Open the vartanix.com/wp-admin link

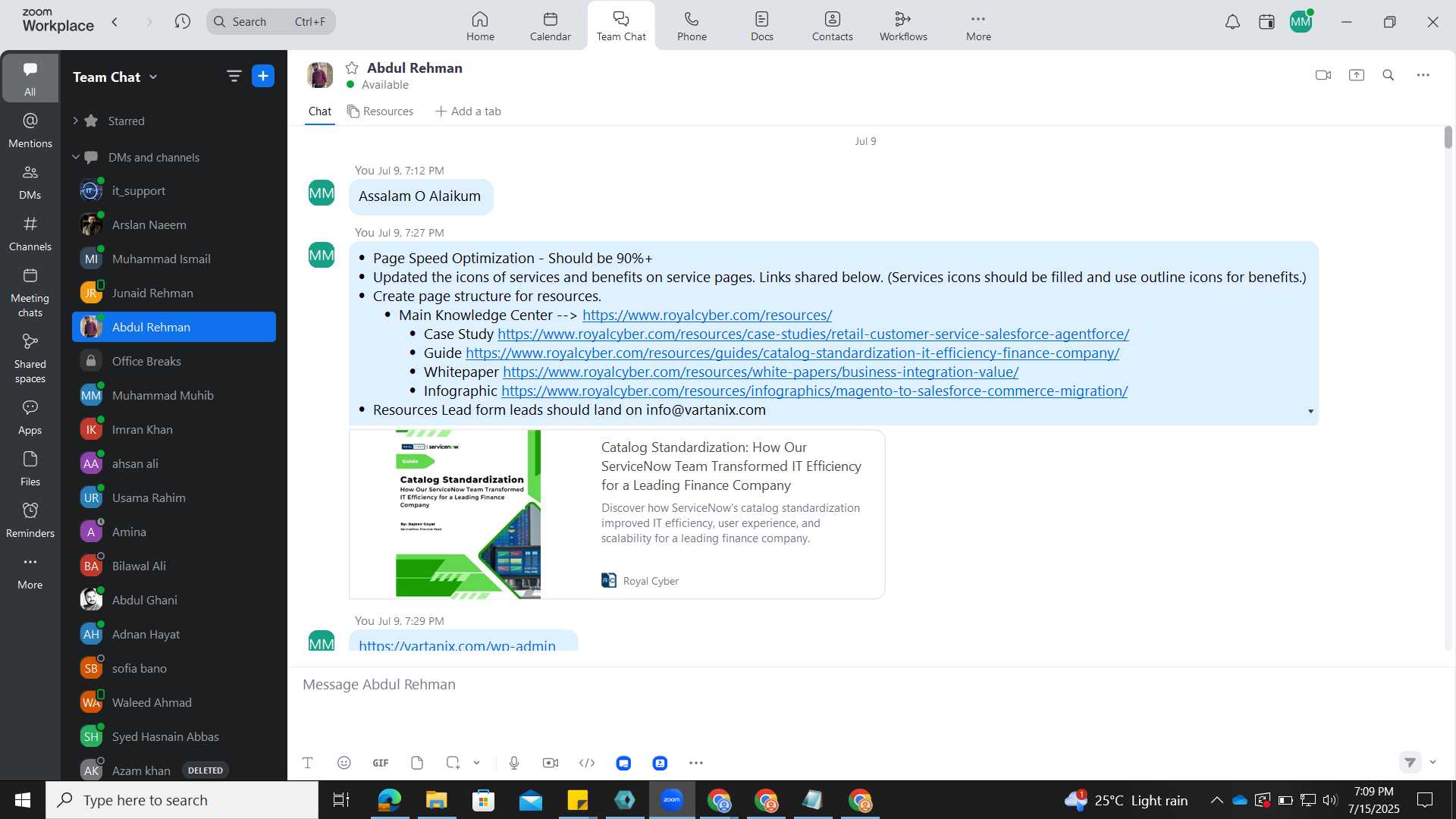[x=457, y=645]
